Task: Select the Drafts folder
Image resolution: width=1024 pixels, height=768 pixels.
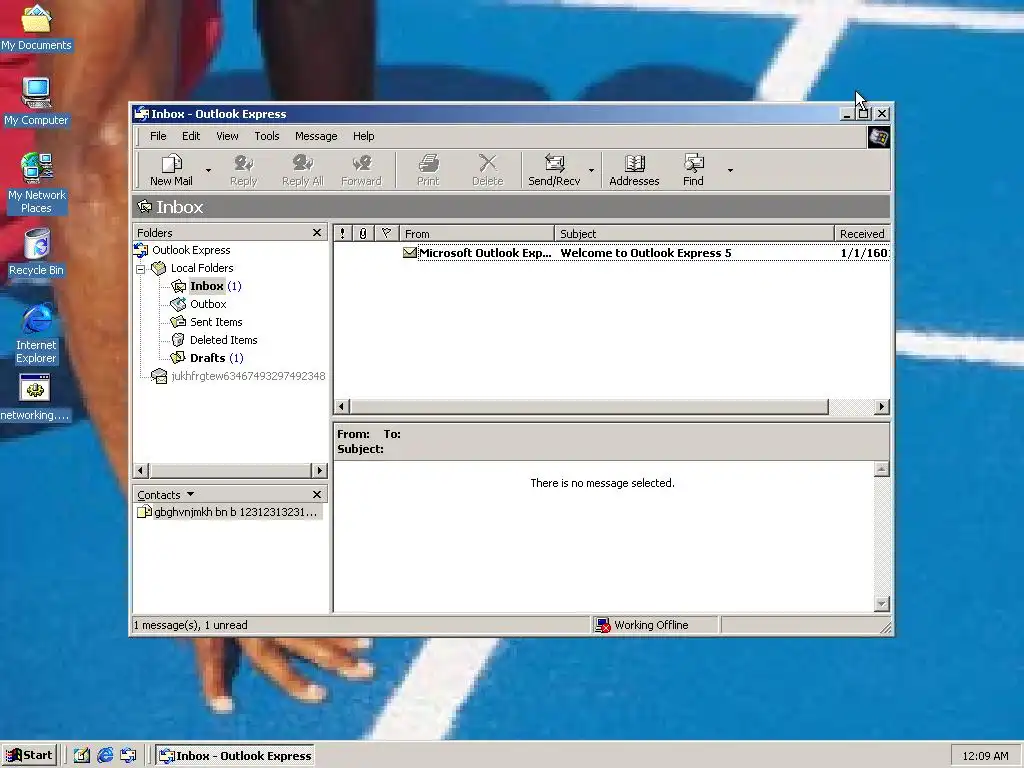Action: coord(207,358)
